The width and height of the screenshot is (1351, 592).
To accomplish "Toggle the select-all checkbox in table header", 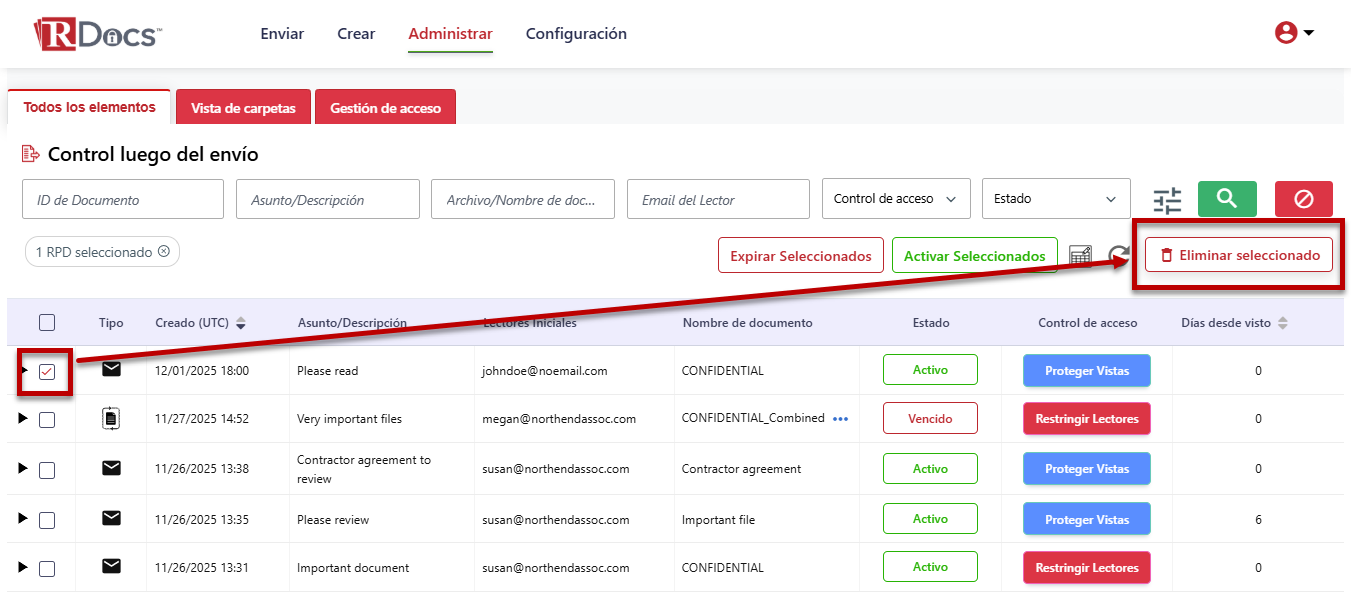I will (47, 322).
